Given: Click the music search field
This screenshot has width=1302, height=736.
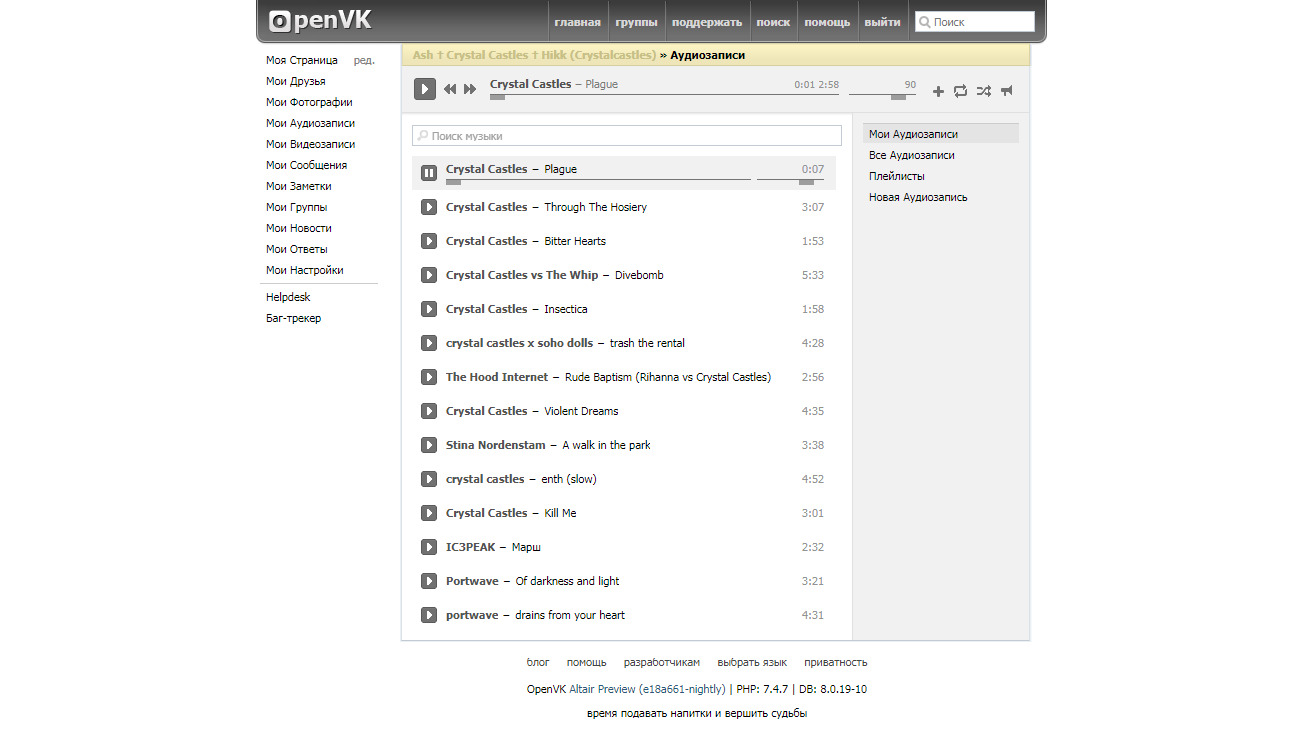Looking at the screenshot, I should click(627, 136).
